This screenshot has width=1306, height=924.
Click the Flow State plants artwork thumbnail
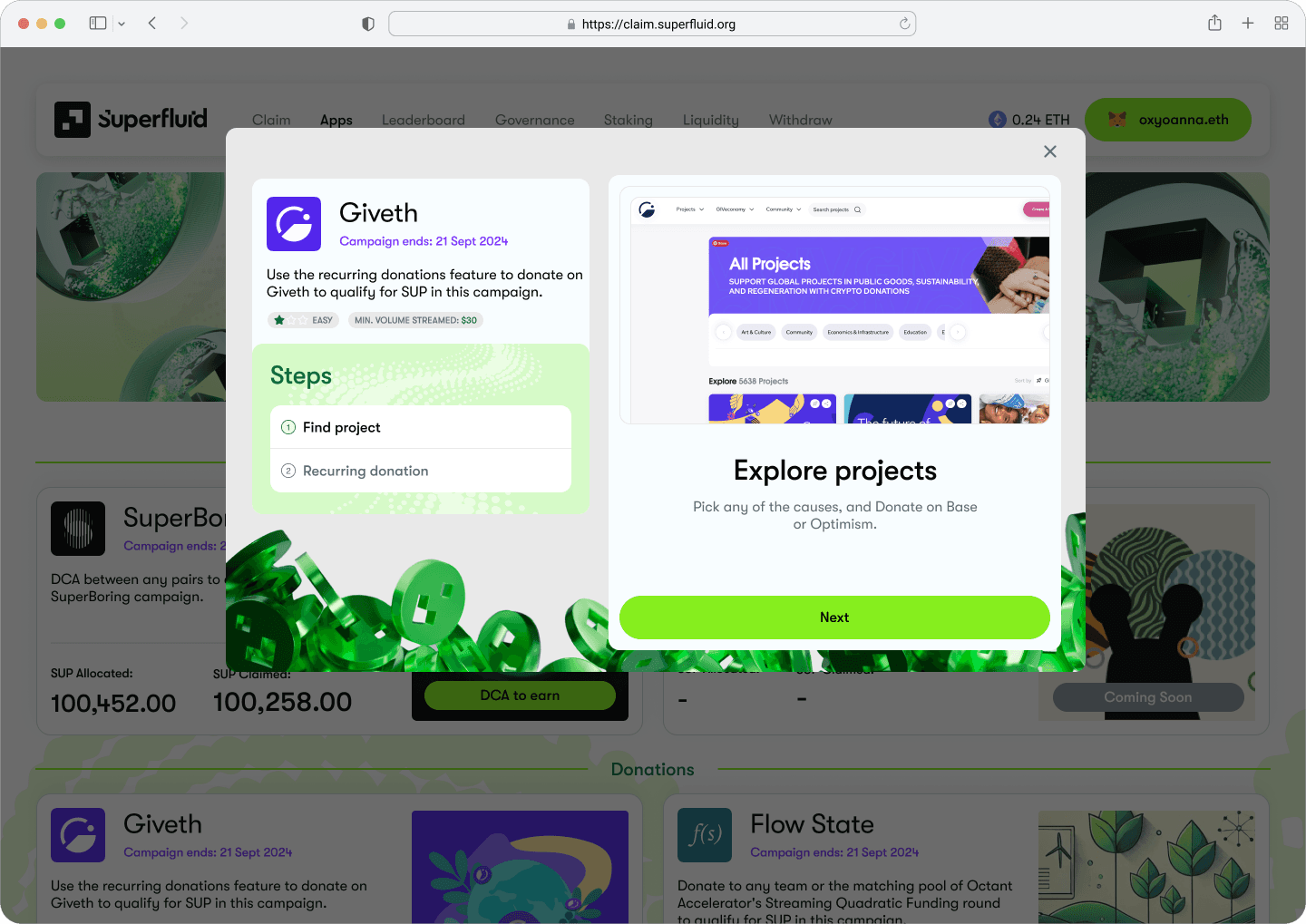click(1146, 867)
